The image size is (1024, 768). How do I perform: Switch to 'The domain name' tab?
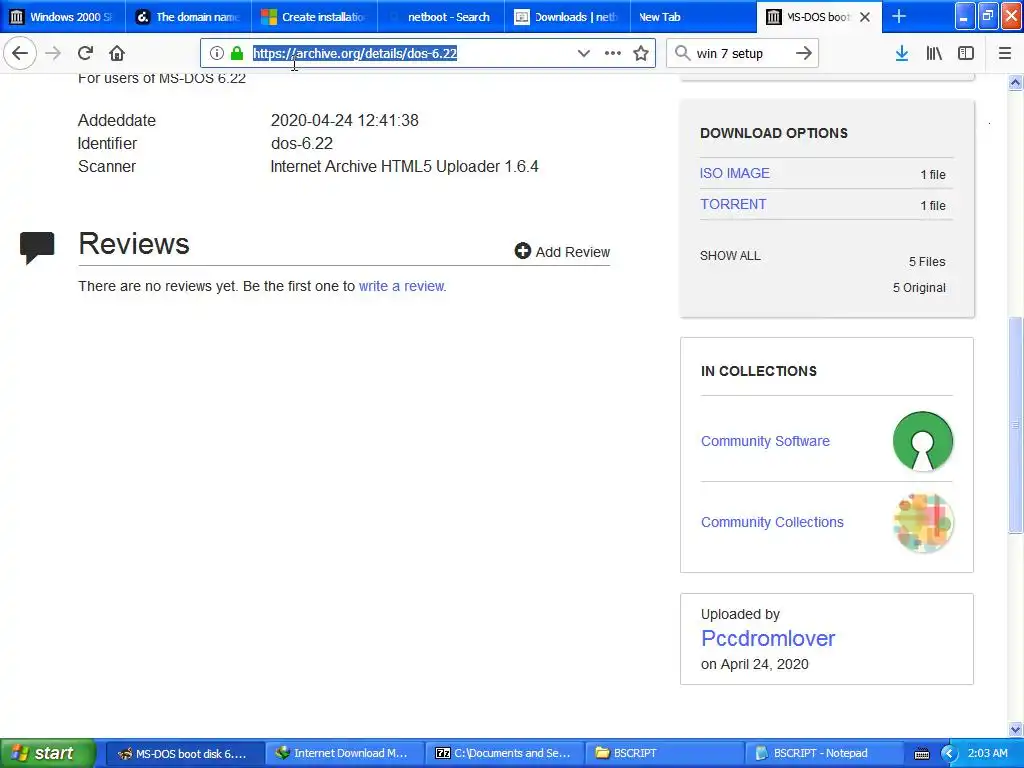pyautogui.click(x=189, y=17)
